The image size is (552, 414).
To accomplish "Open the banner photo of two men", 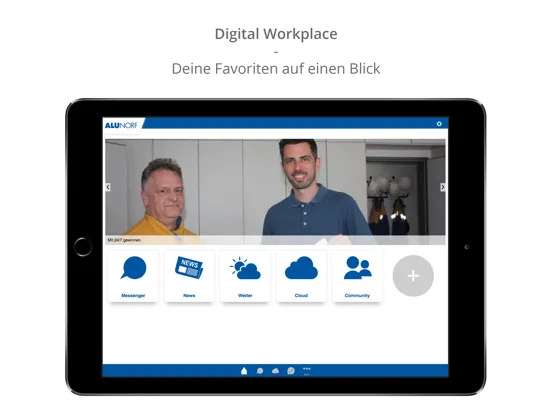I will point(275,187).
